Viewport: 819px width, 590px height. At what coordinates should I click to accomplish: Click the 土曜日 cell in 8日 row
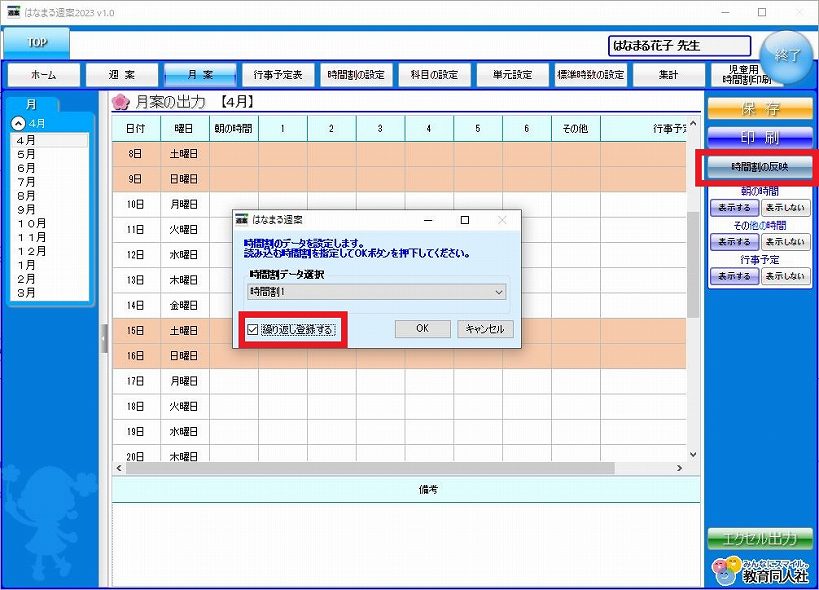click(184, 154)
